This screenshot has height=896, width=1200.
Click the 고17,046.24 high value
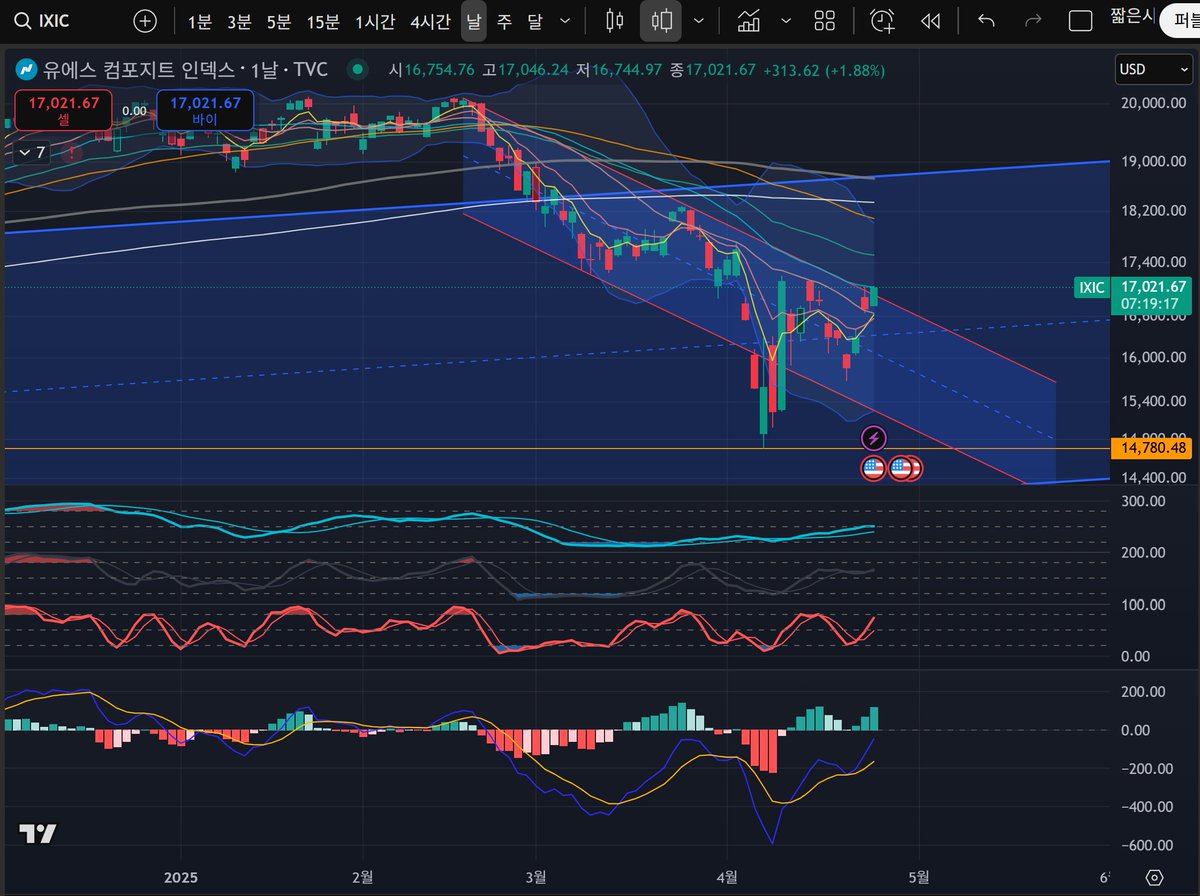(525, 70)
